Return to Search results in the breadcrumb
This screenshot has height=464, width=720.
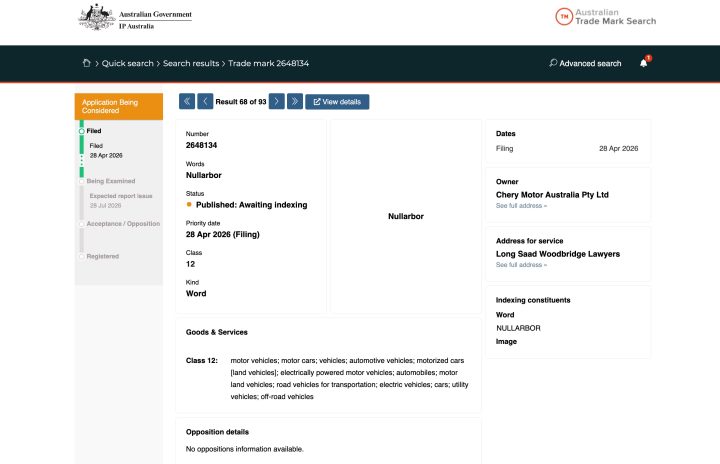coord(191,63)
